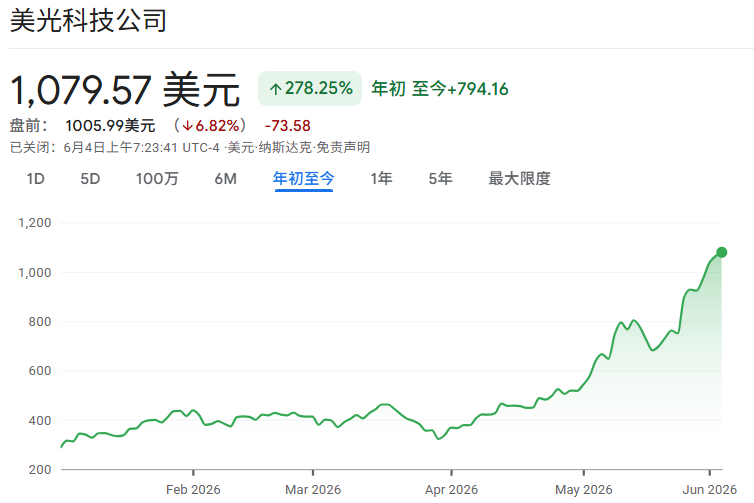The image size is (754, 503).
Task: Click the 800 y-axis label
Action: click(40, 322)
